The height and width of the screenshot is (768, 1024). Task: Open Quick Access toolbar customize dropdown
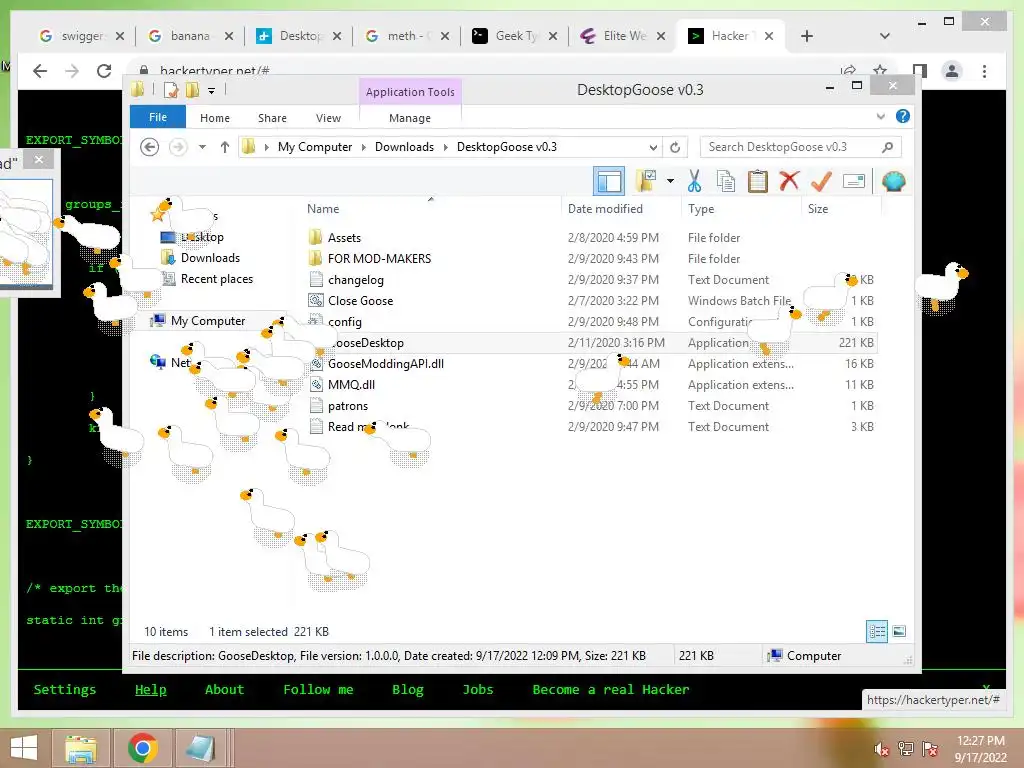click(x=211, y=91)
